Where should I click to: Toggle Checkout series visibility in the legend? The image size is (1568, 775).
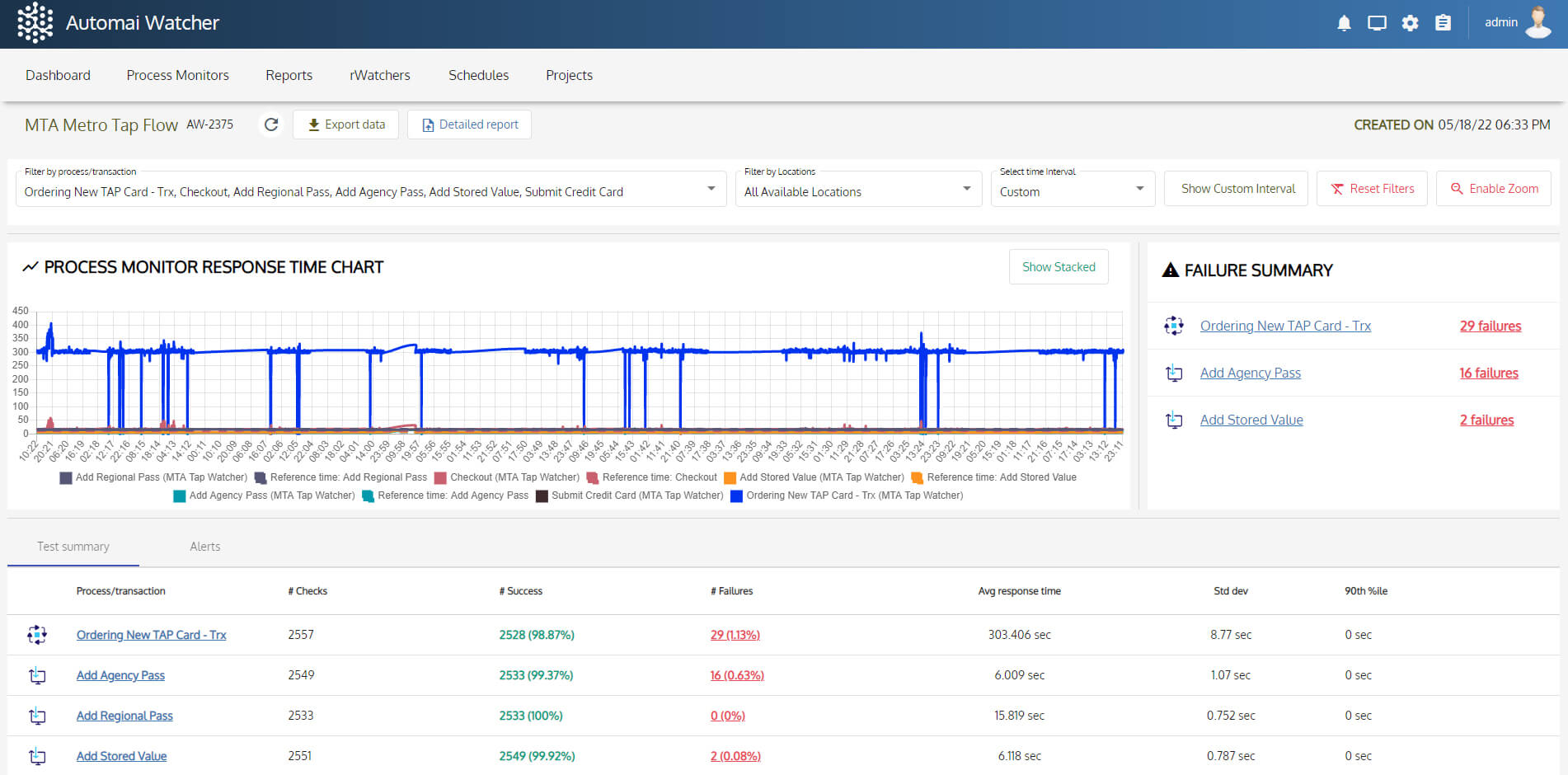[440, 477]
